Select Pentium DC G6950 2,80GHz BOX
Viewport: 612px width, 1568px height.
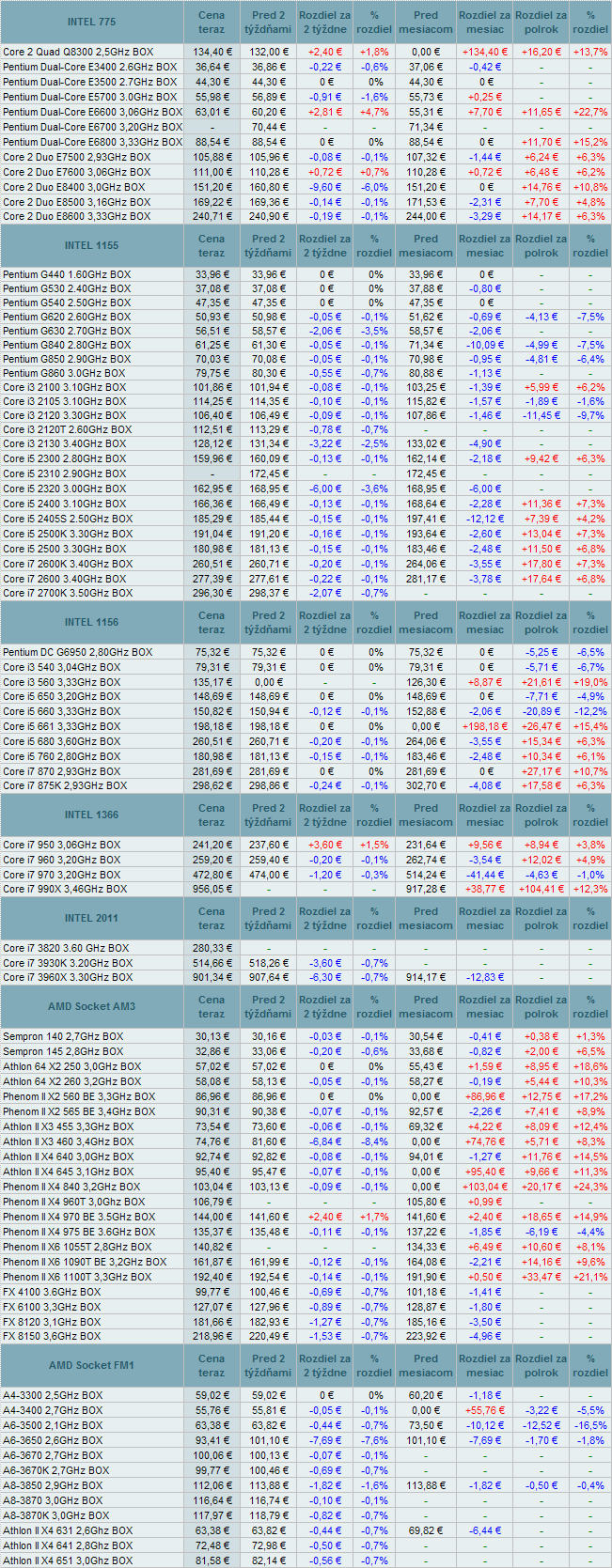tap(77, 652)
